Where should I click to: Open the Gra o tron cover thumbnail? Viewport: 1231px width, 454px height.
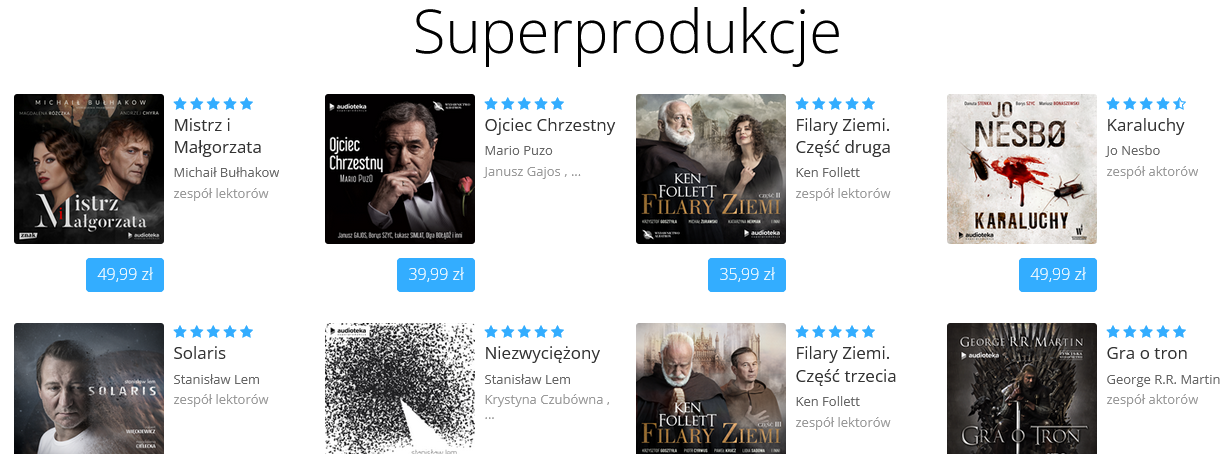coord(1022,388)
